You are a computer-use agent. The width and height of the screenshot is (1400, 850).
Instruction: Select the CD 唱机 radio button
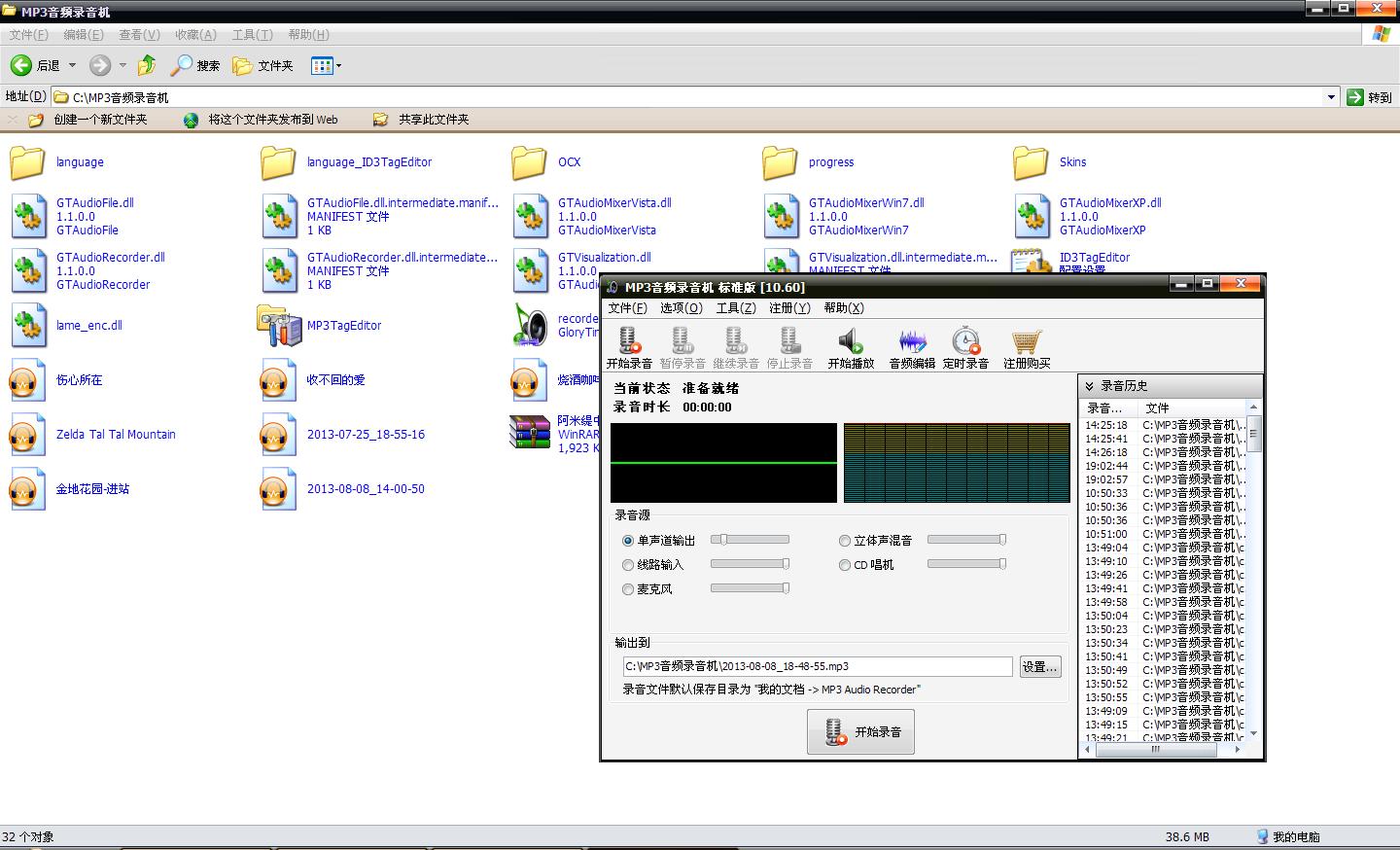[x=845, y=565]
